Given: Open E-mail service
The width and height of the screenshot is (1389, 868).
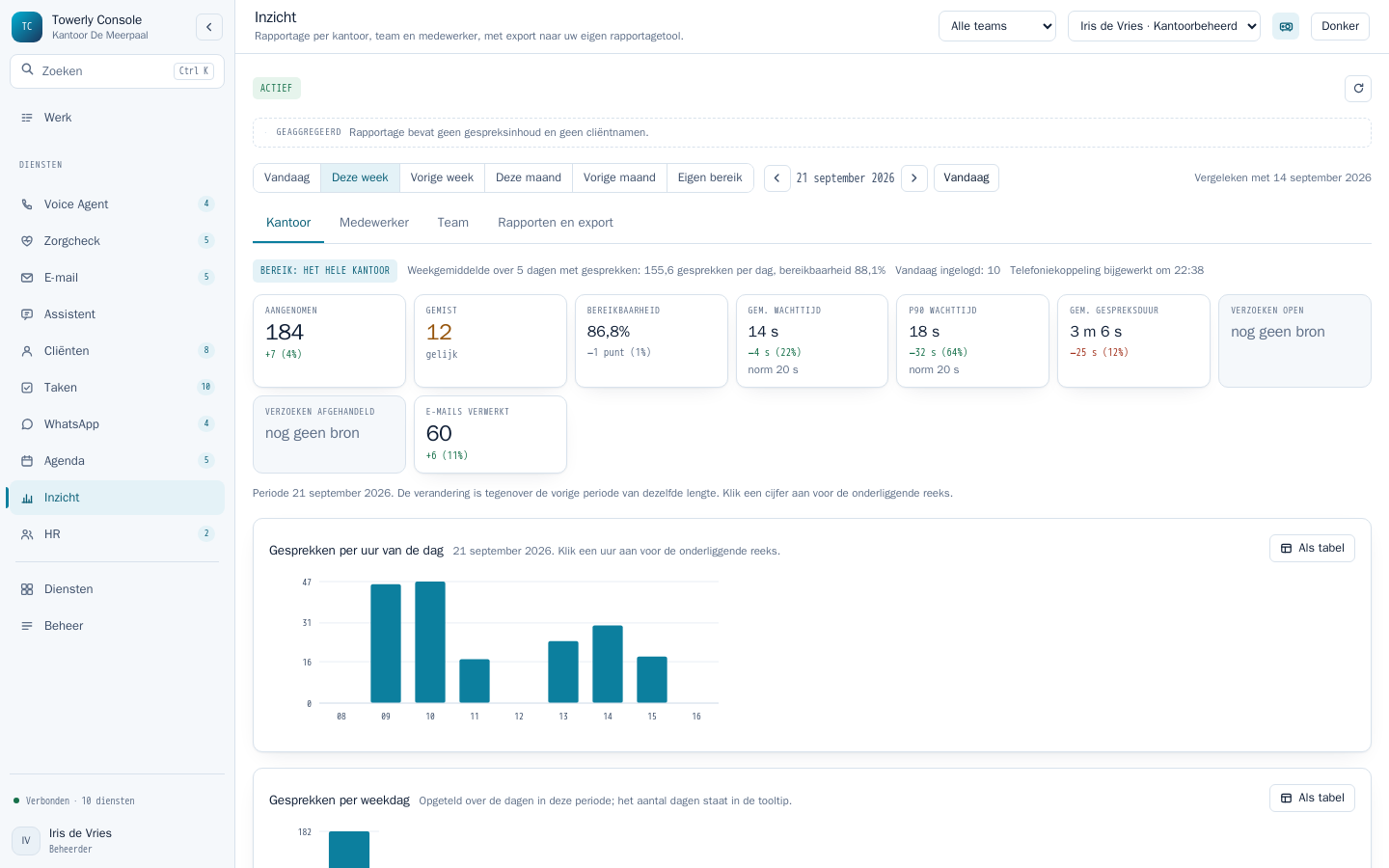Looking at the screenshot, I should (117, 278).
